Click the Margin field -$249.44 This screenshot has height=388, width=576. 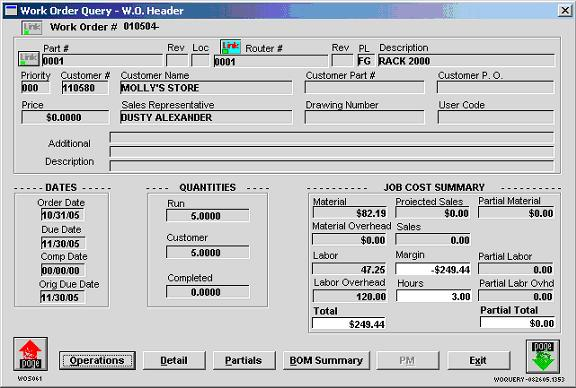point(433,269)
